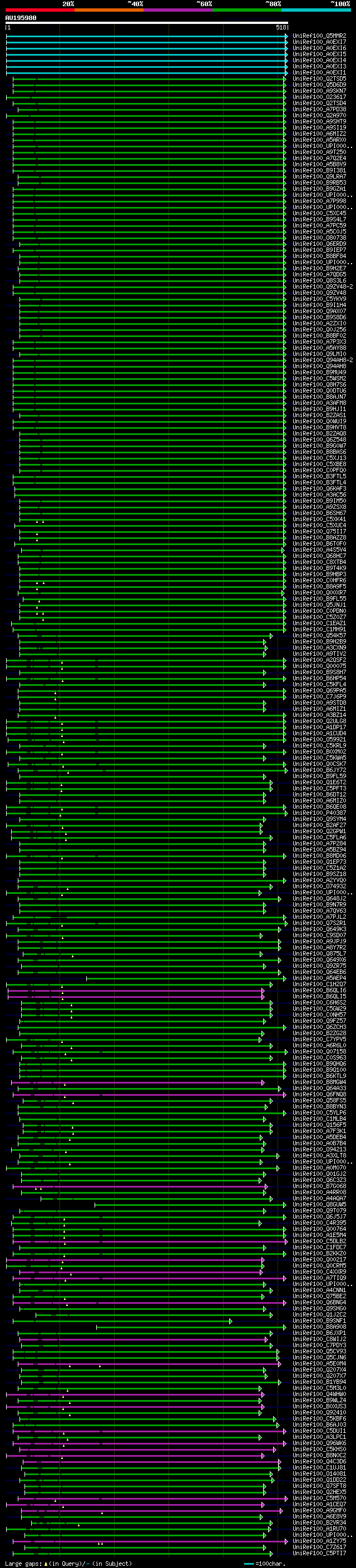Click hit label UniRef100_C7Z617
The width and height of the screenshot is (356, 1568).
(x=319, y=1547)
